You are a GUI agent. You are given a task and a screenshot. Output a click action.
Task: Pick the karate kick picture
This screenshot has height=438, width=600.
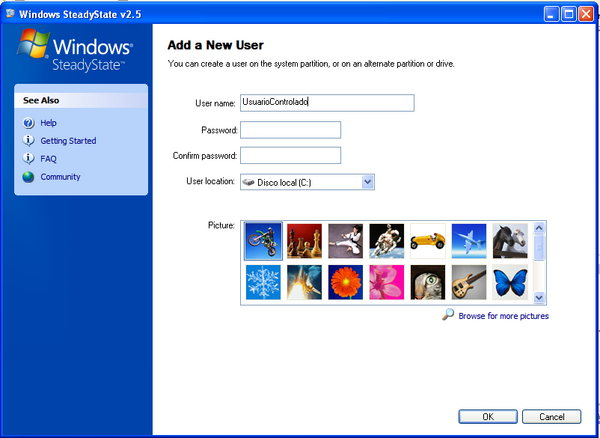pyautogui.click(x=346, y=241)
